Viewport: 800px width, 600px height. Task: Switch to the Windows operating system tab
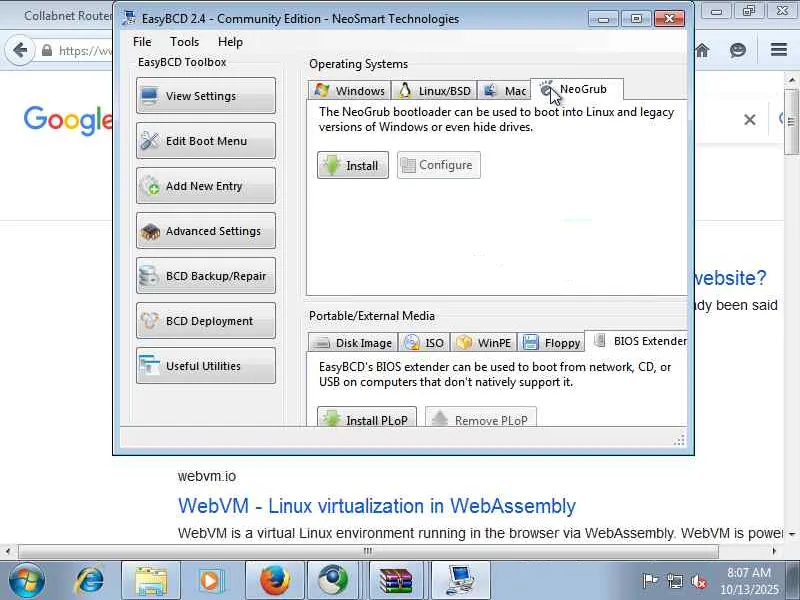pos(349,90)
